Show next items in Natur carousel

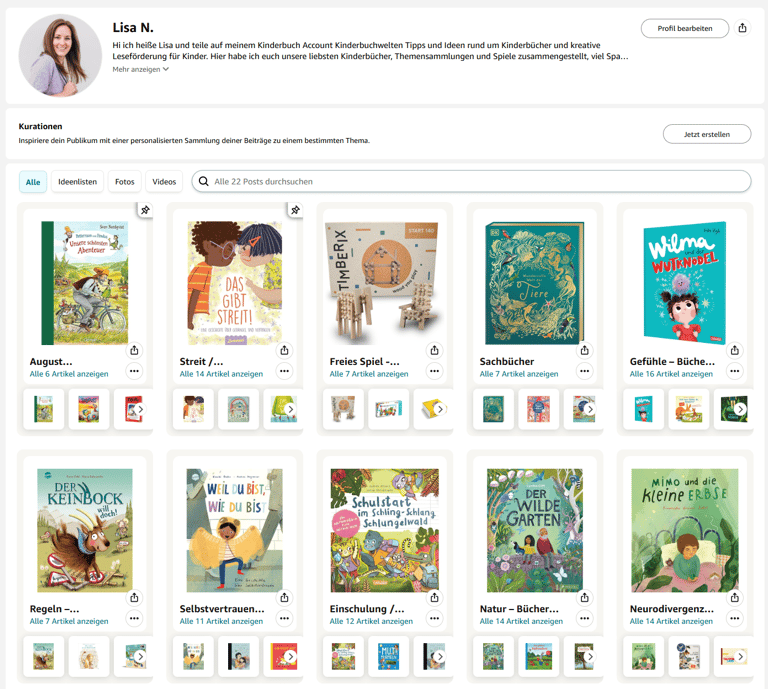pyautogui.click(x=590, y=656)
